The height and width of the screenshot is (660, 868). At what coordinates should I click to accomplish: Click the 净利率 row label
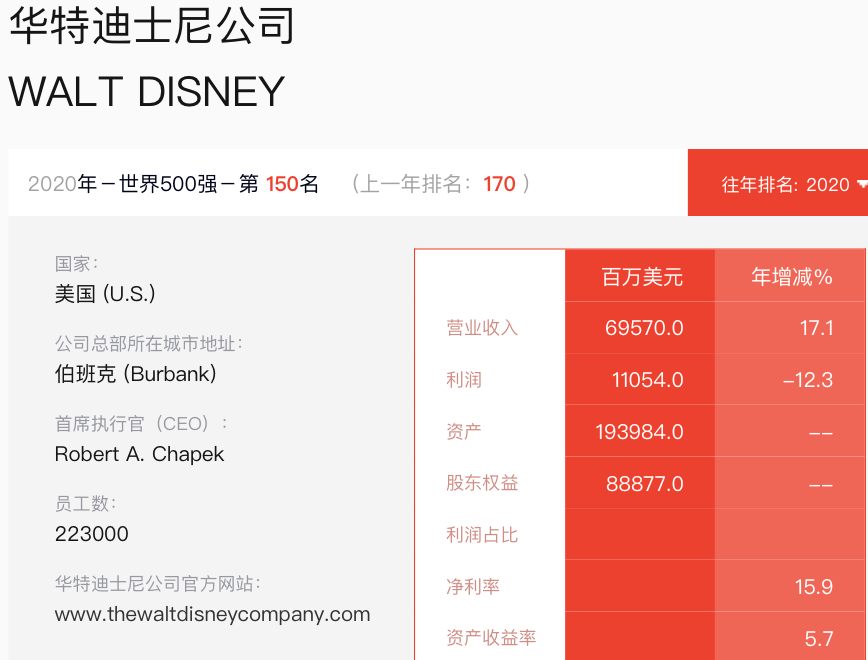tap(473, 586)
